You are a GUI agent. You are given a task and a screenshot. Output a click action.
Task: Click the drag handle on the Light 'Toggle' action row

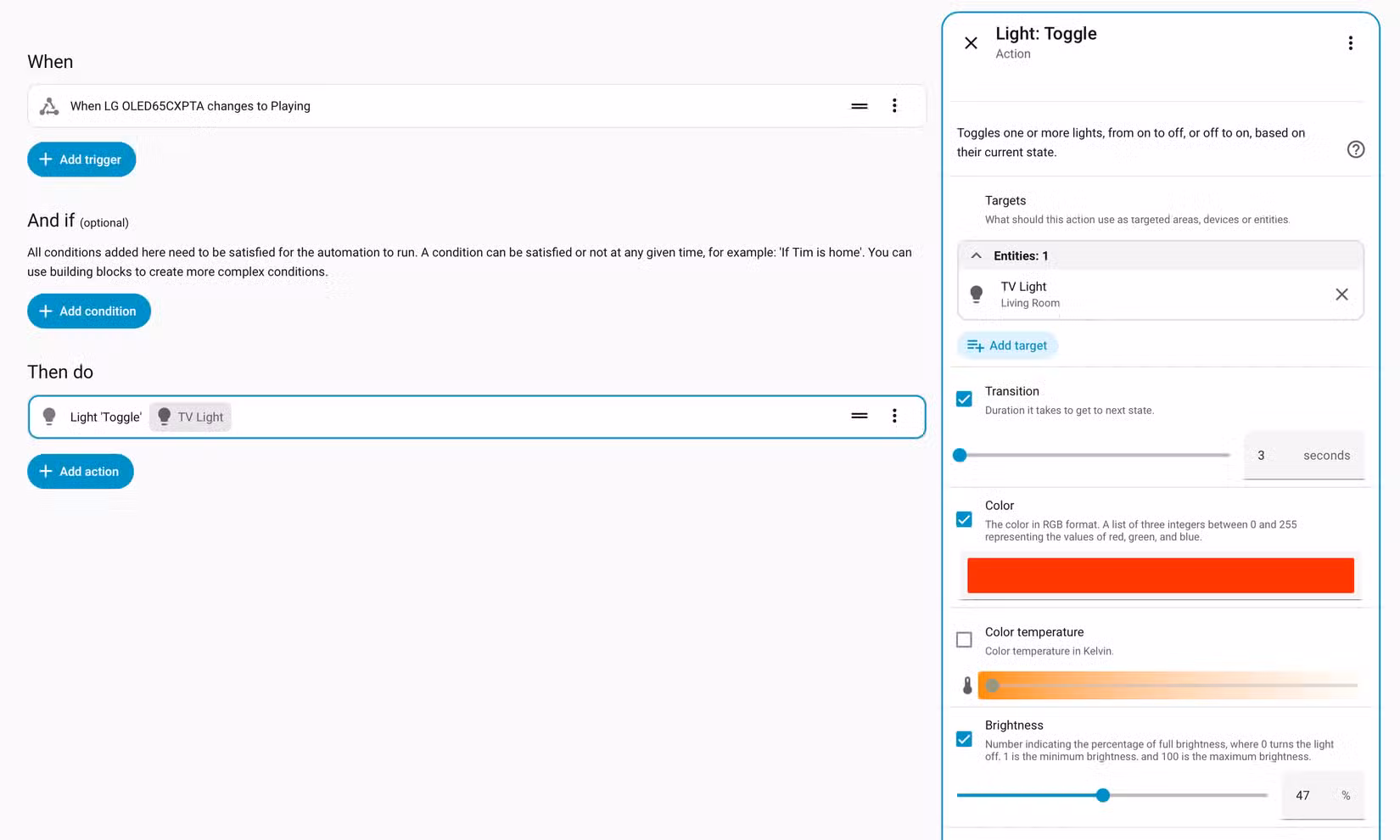859,416
